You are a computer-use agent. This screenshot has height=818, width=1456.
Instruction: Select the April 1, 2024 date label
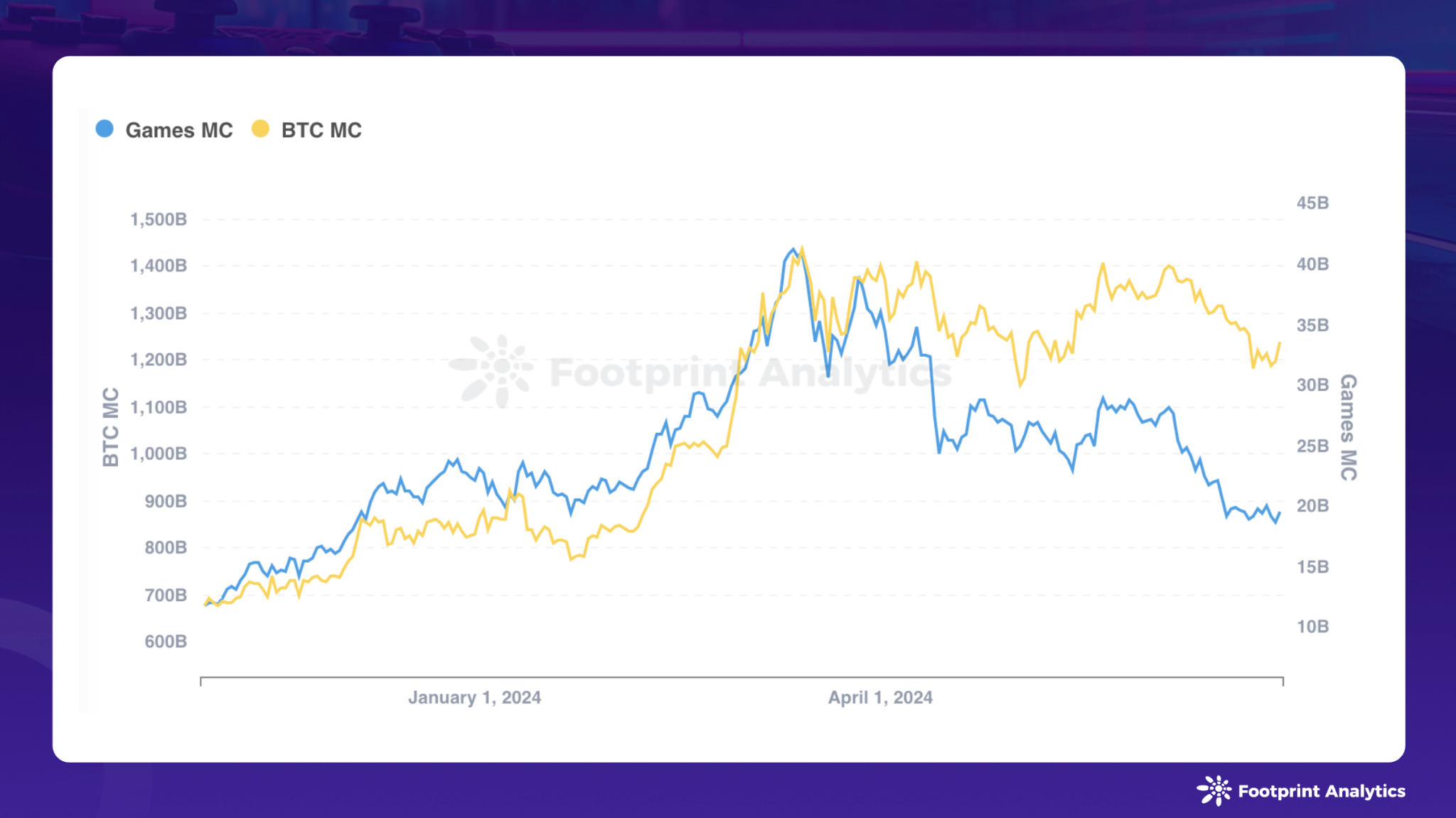pyautogui.click(x=880, y=698)
